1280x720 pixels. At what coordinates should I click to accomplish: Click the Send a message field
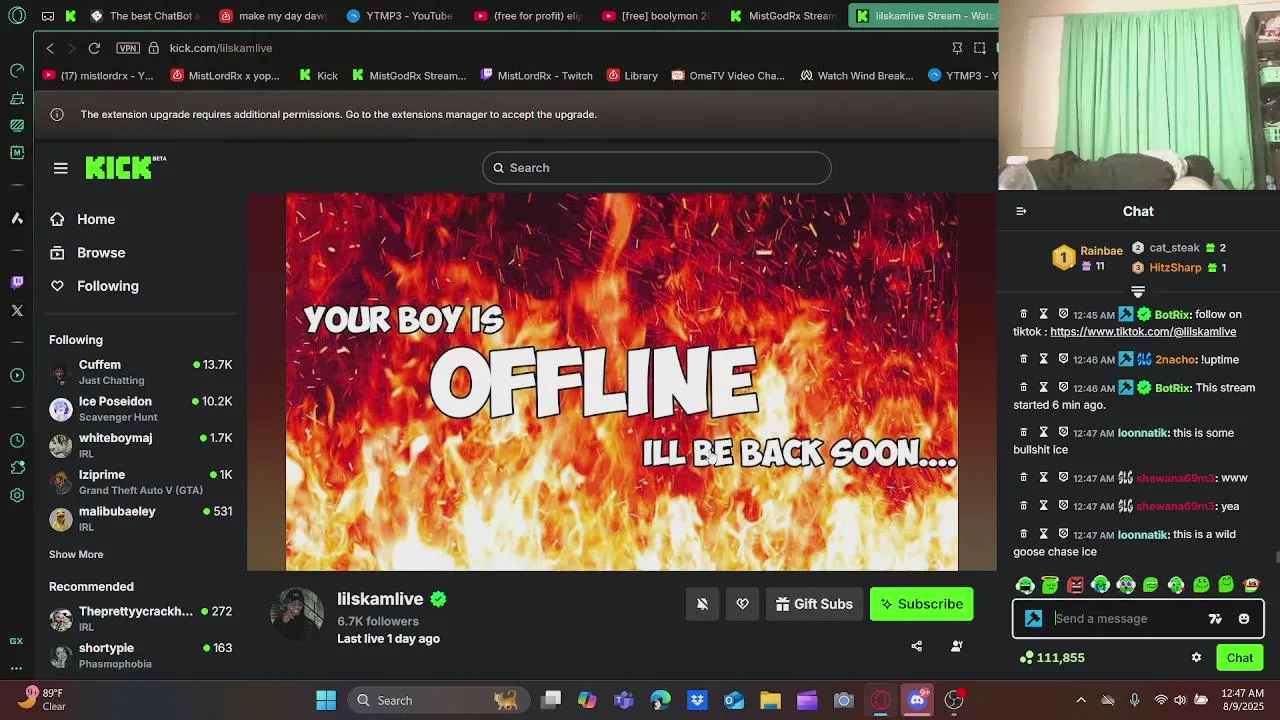(1125, 619)
